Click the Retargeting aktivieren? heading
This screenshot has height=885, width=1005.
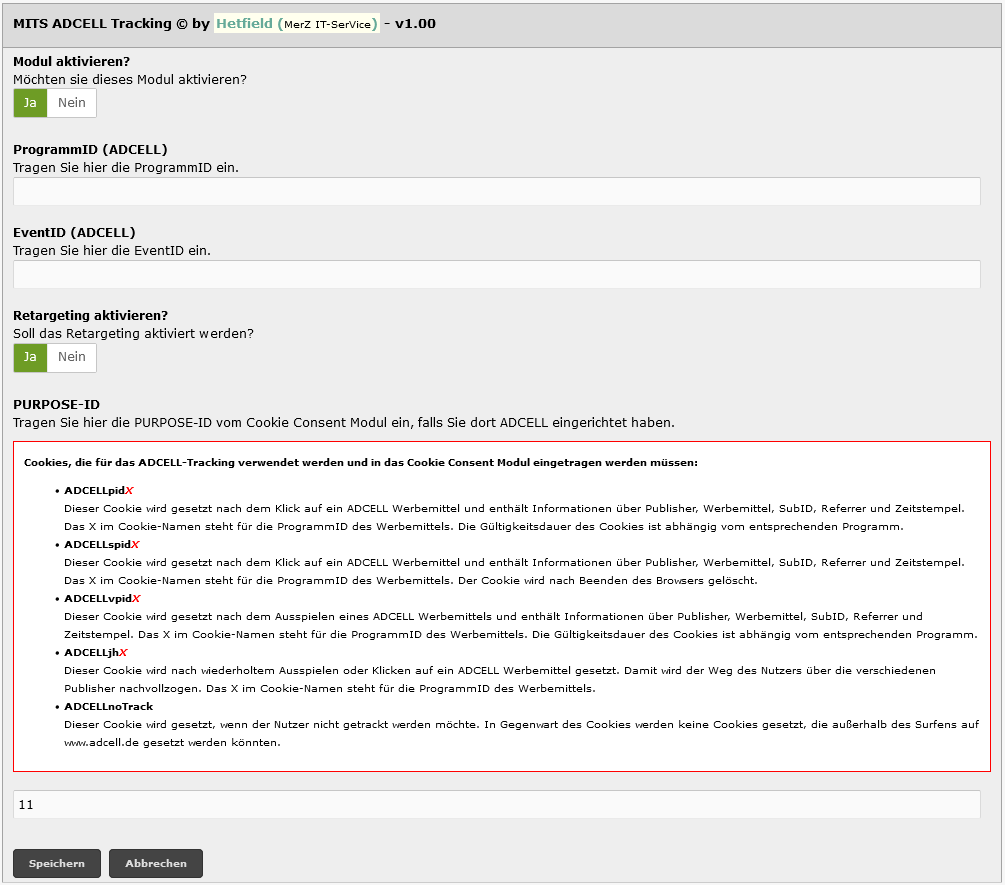coord(90,315)
